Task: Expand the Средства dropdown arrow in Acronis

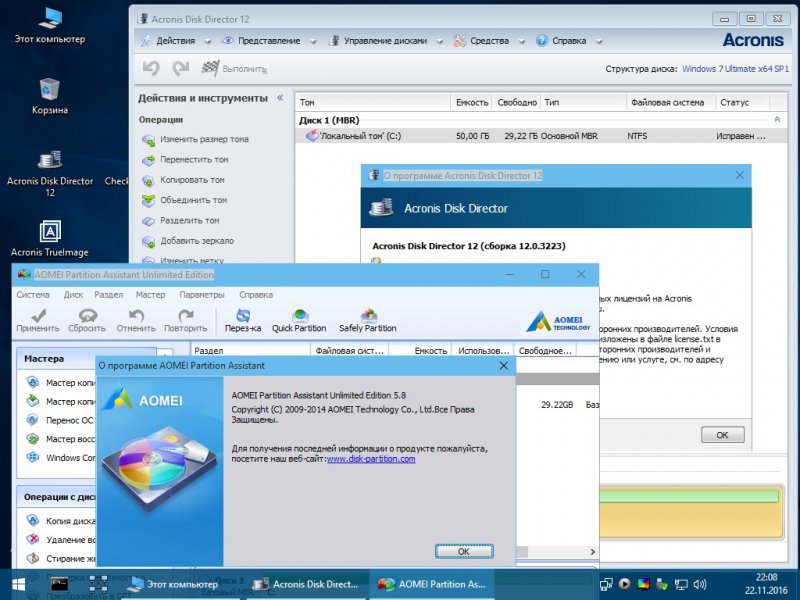Action: (x=522, y=41)
